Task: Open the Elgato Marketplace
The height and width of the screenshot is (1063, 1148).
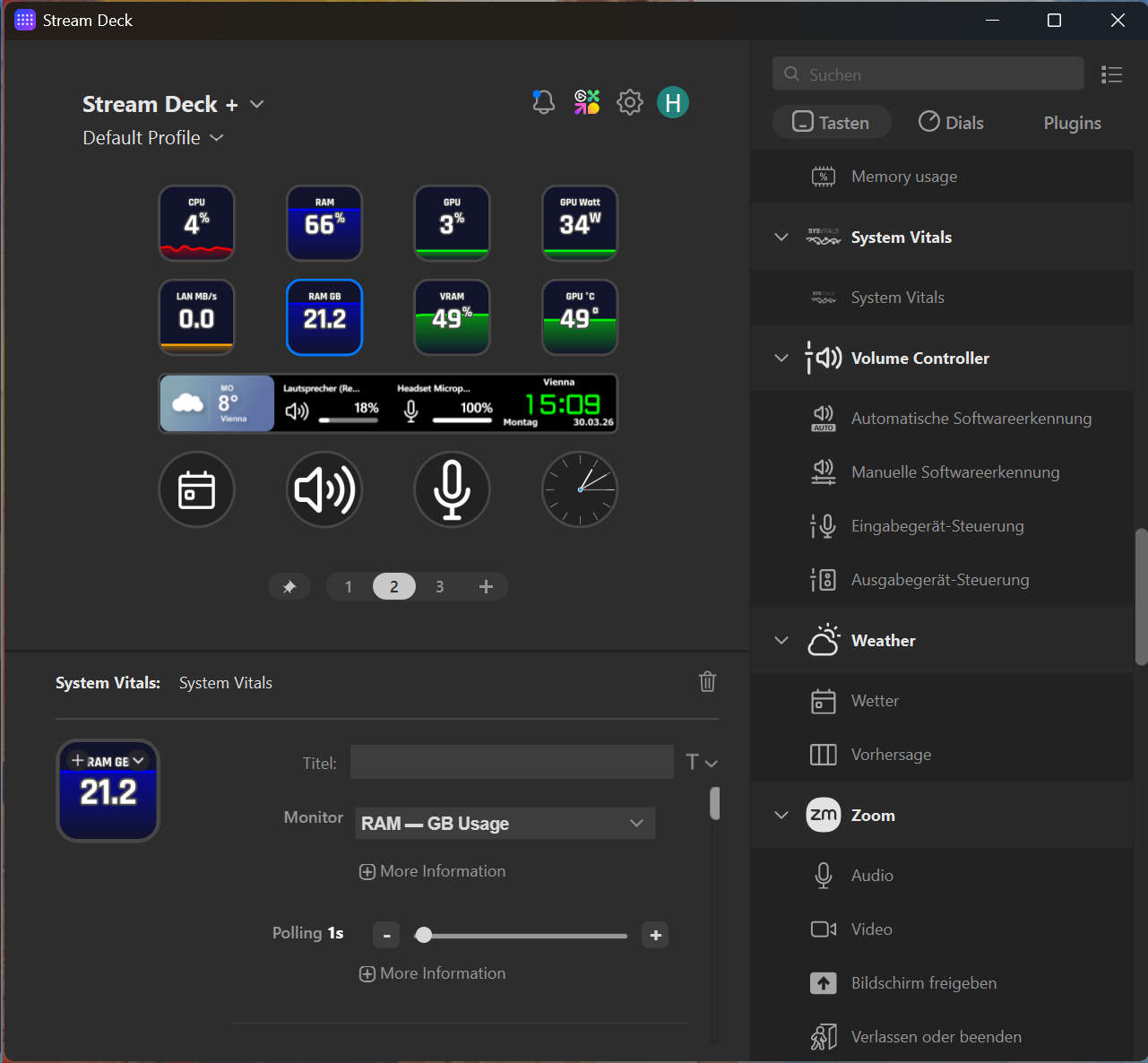Action: tap(586, 102)
